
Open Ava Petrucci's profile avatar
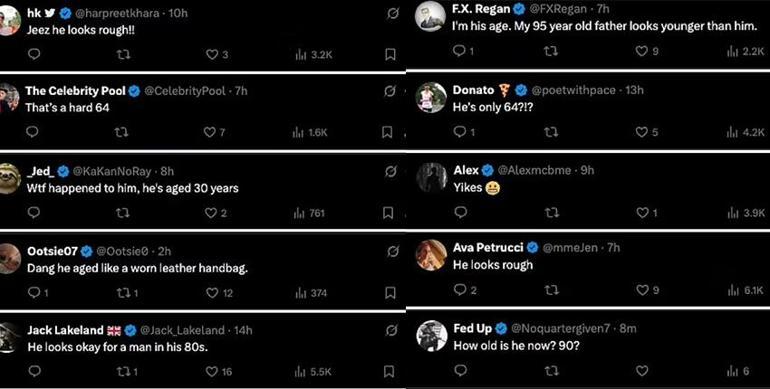click(431, 255)
